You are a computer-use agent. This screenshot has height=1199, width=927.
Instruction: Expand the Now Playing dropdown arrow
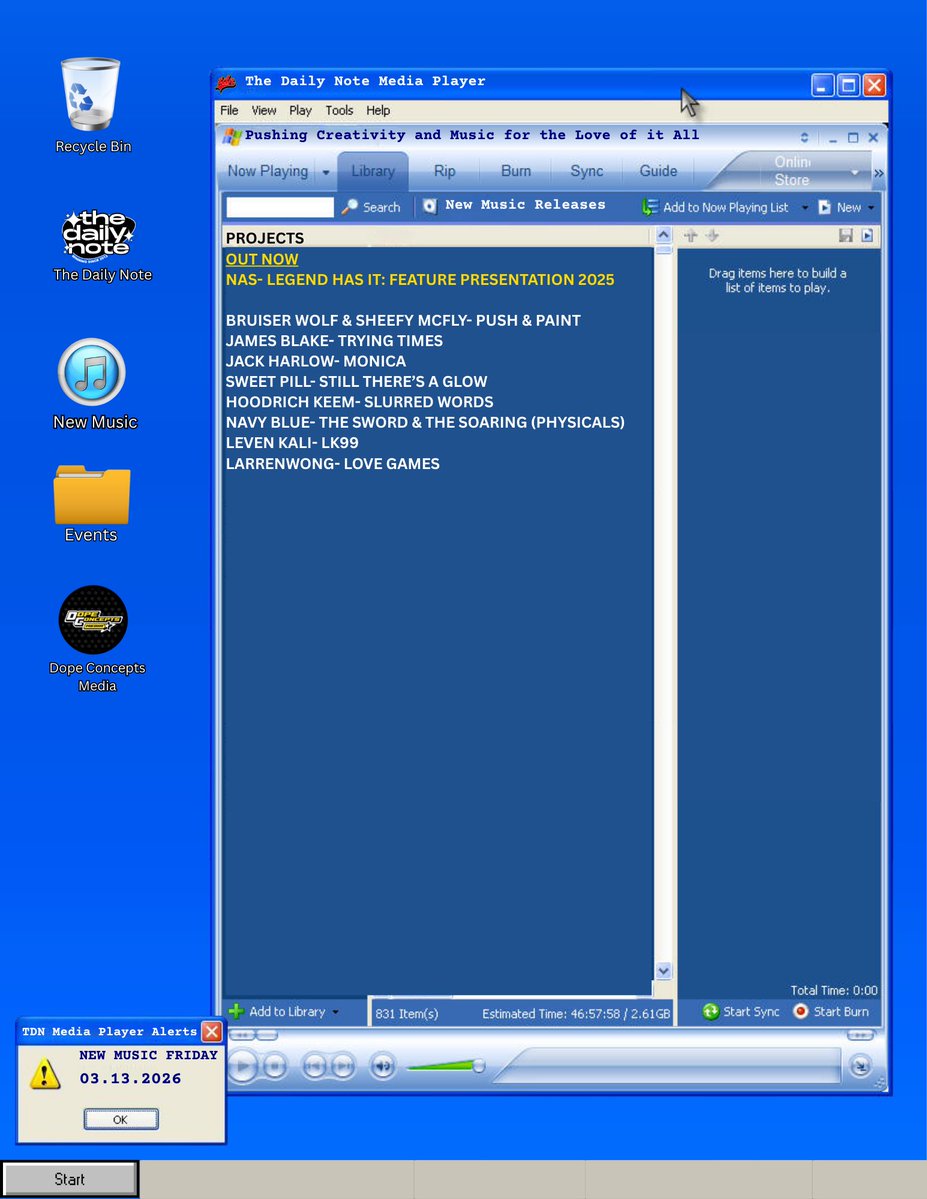(x=326, y=172)
